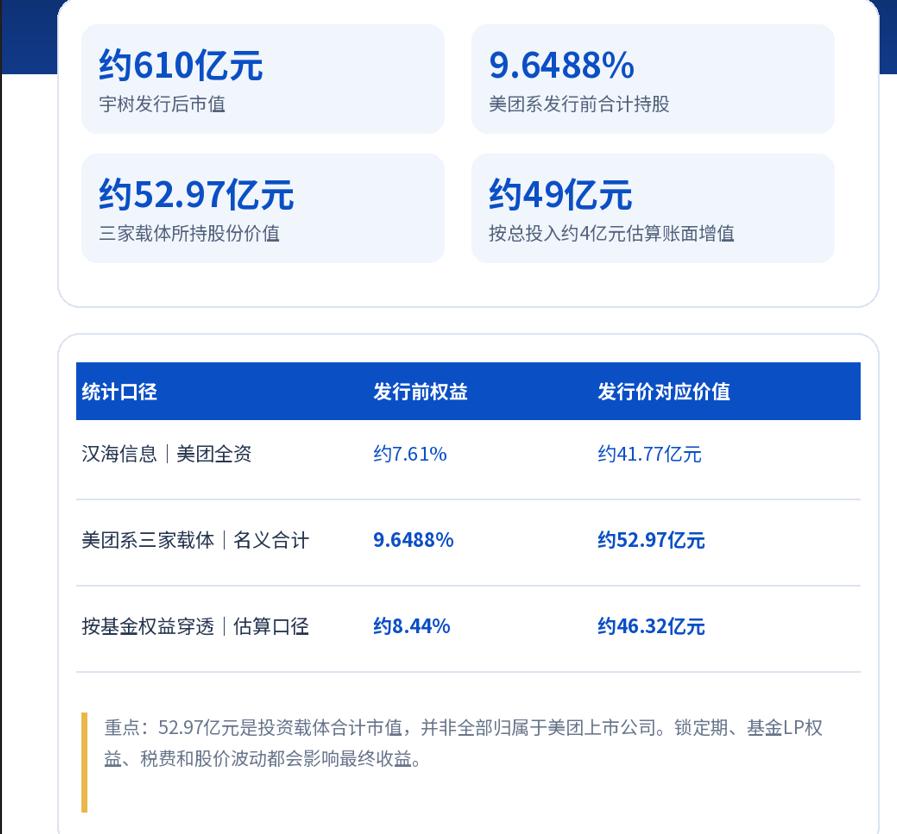Click the large 约52.97亿元 card figure
897x834 pixels.
(196, 194)
